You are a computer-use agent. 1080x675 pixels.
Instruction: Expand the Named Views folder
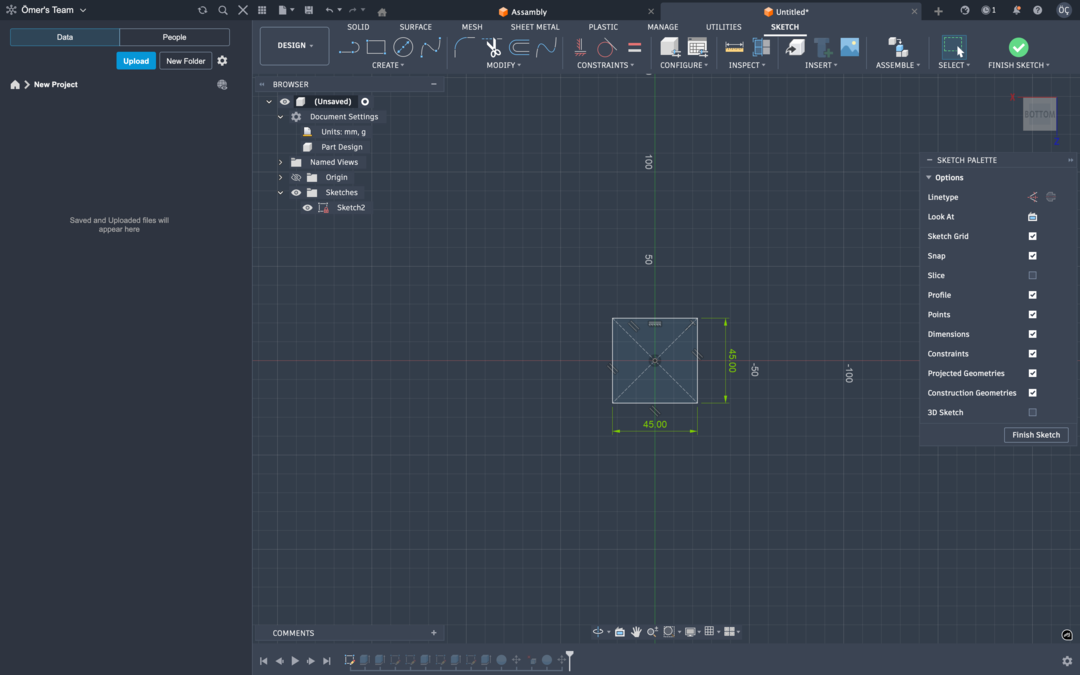(280, 162)
